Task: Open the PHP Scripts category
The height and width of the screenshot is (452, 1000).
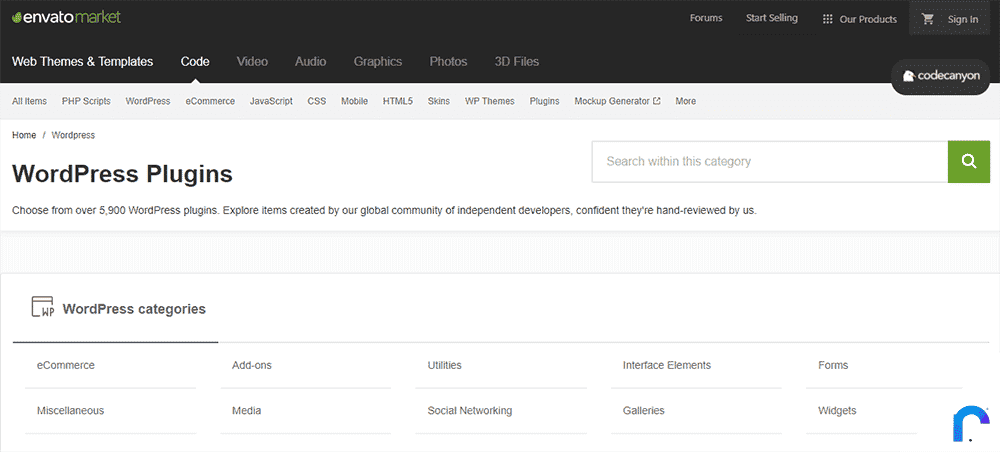Action: tap(86, 101)
